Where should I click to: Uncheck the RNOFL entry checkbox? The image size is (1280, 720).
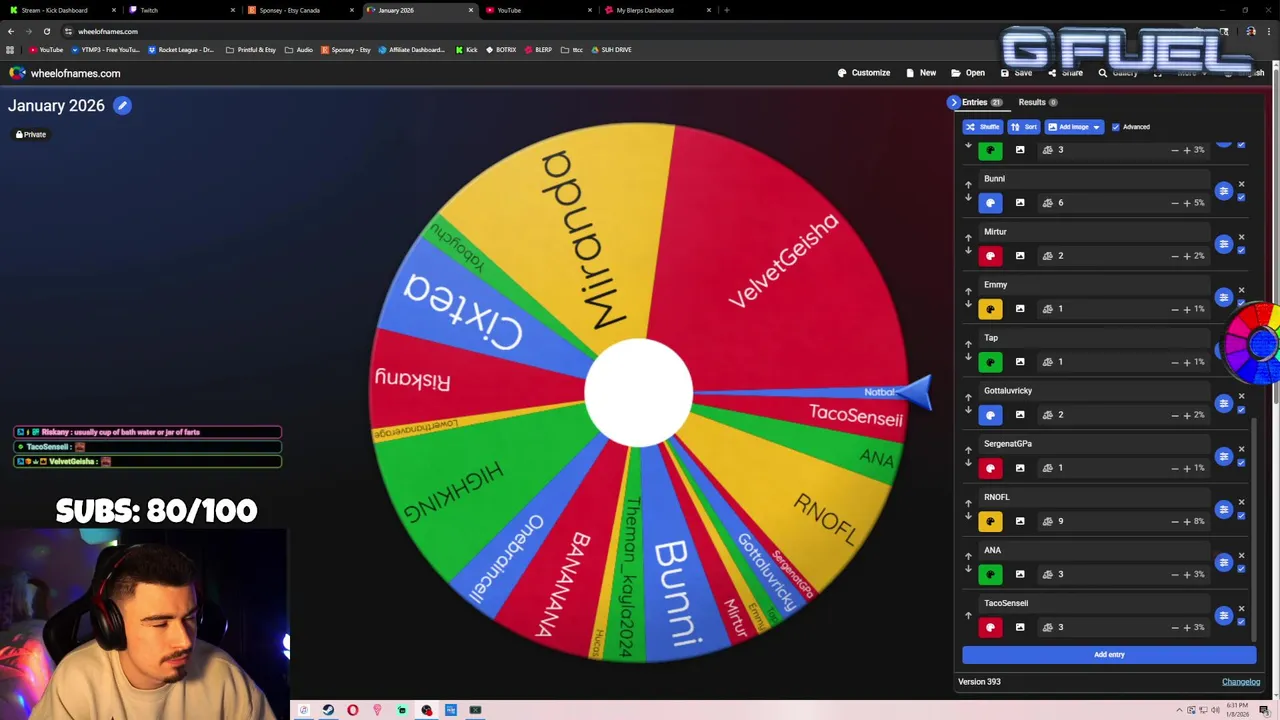(x=1241, y=515)
